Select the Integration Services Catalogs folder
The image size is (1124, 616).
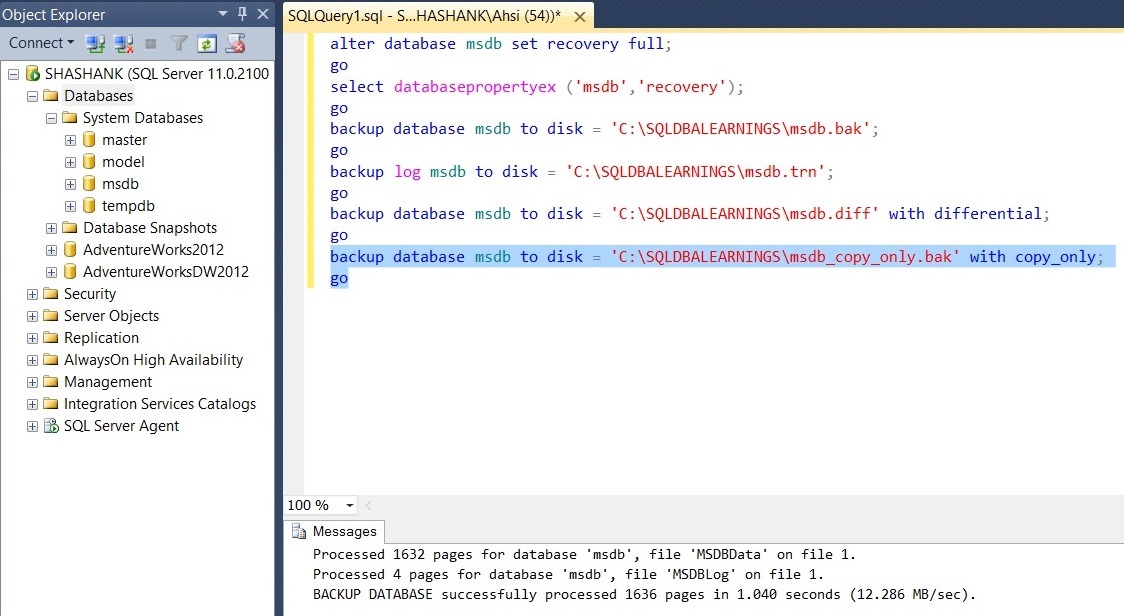159,404
